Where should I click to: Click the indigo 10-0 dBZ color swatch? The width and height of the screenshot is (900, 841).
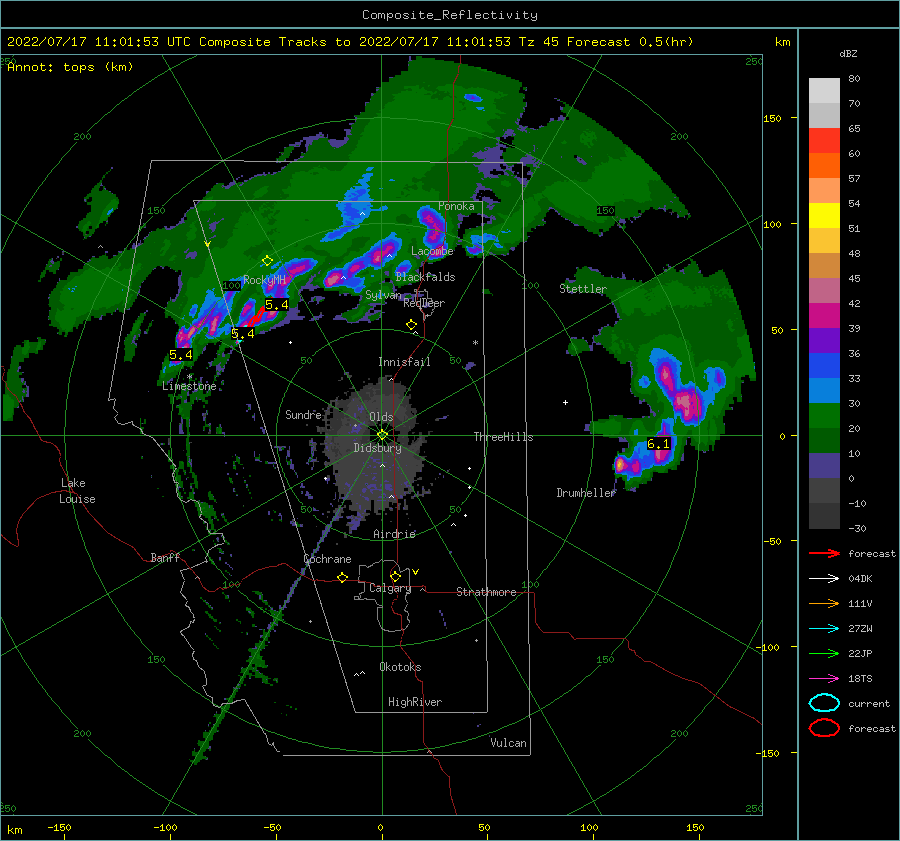(x=824, y=466)
